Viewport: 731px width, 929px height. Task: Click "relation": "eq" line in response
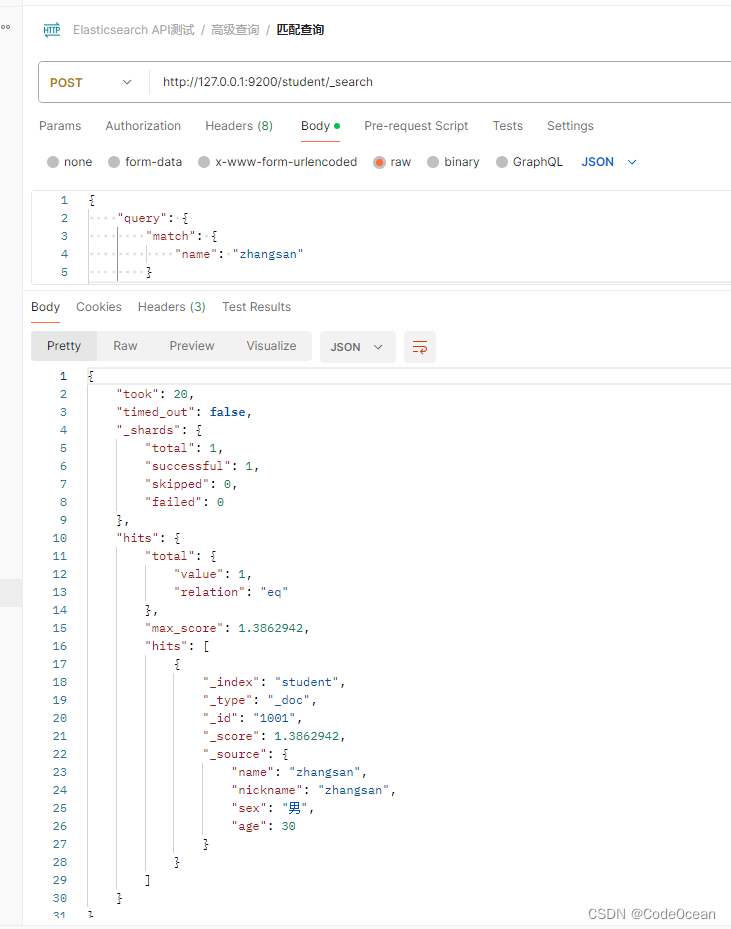[x=231, y=592]
